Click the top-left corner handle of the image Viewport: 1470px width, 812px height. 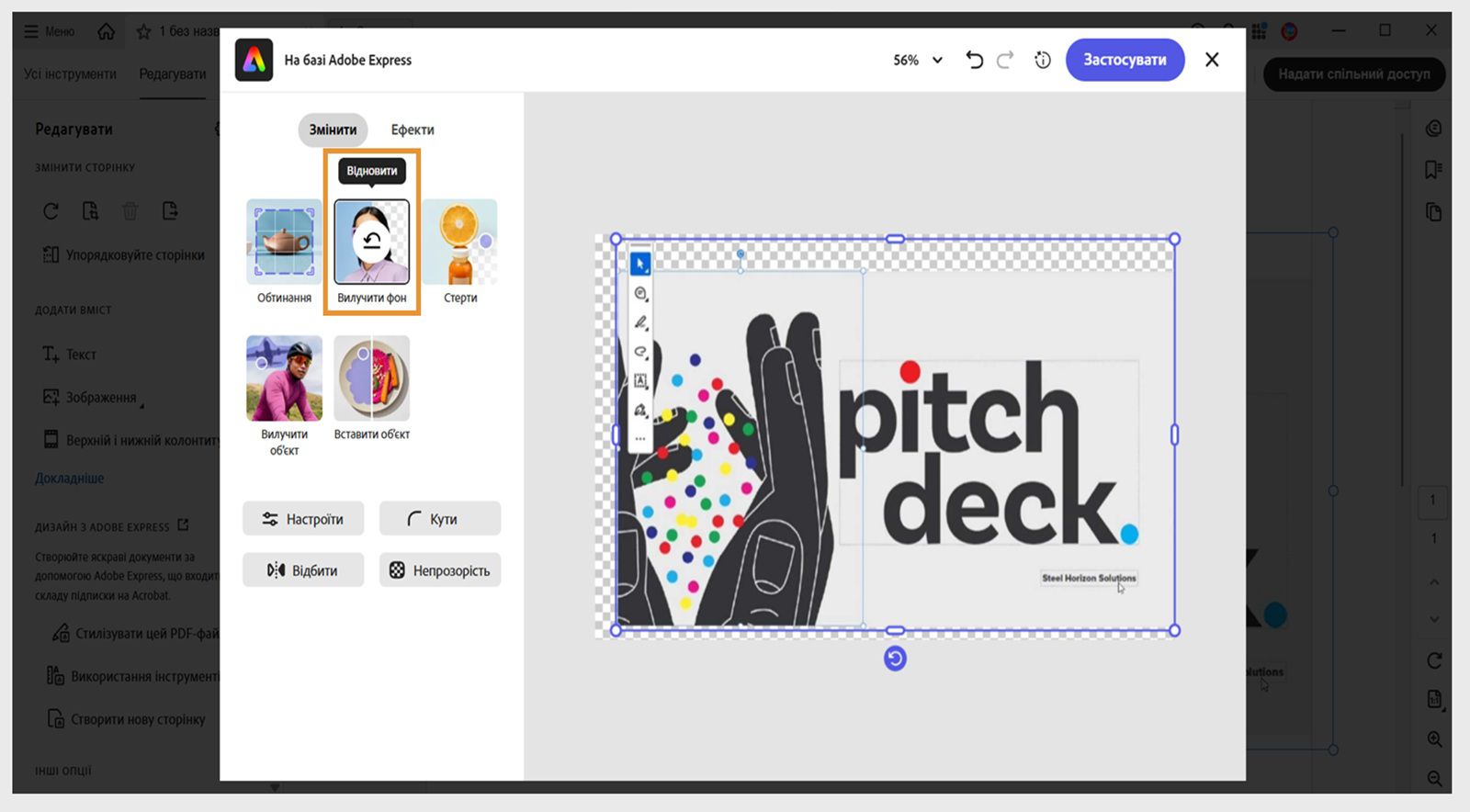pyautogui.click(x=616, y=239)
